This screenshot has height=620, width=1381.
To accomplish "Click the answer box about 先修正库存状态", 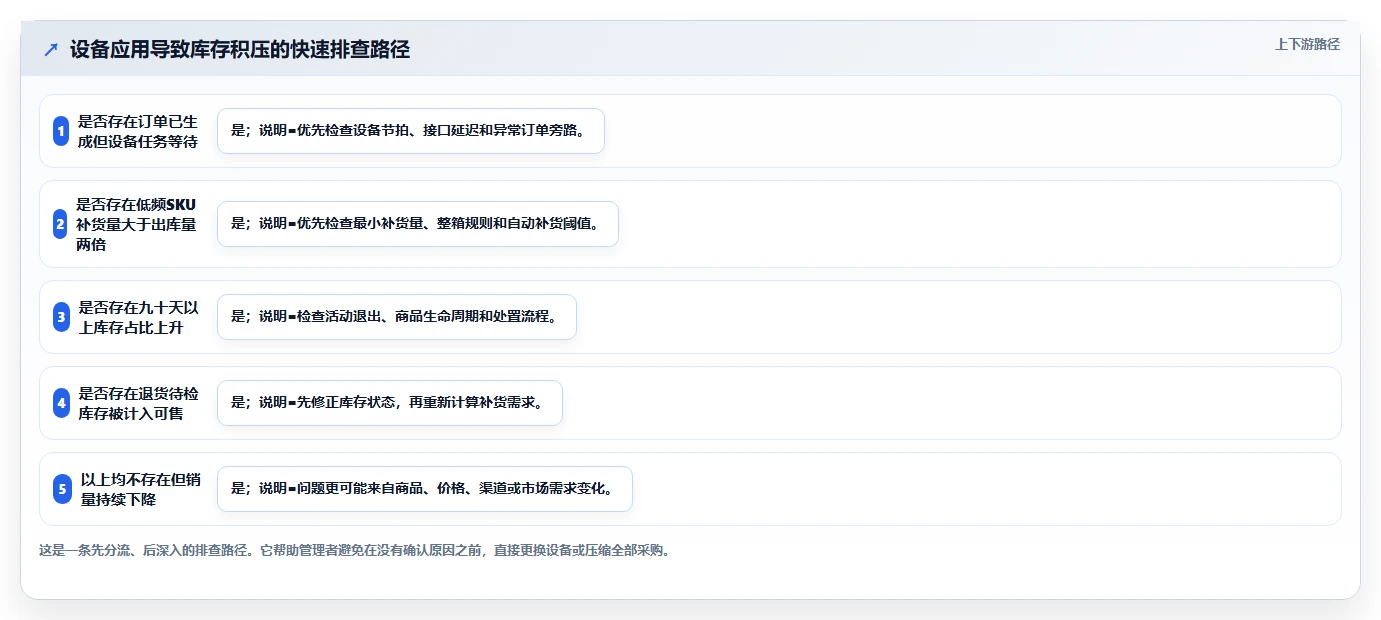I will coord(390,403).
